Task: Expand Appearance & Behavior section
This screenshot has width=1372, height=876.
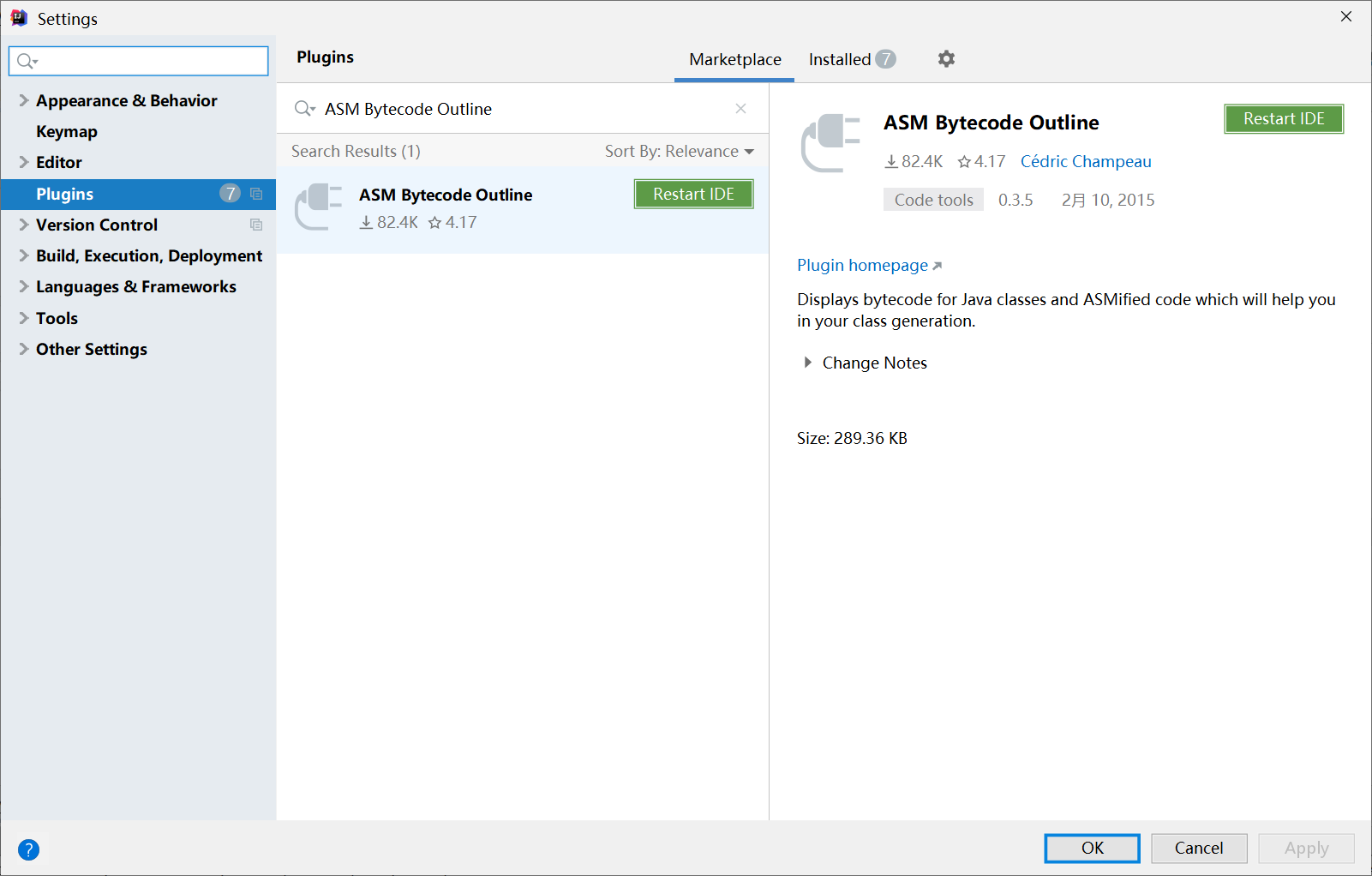Action: (24, 100)
